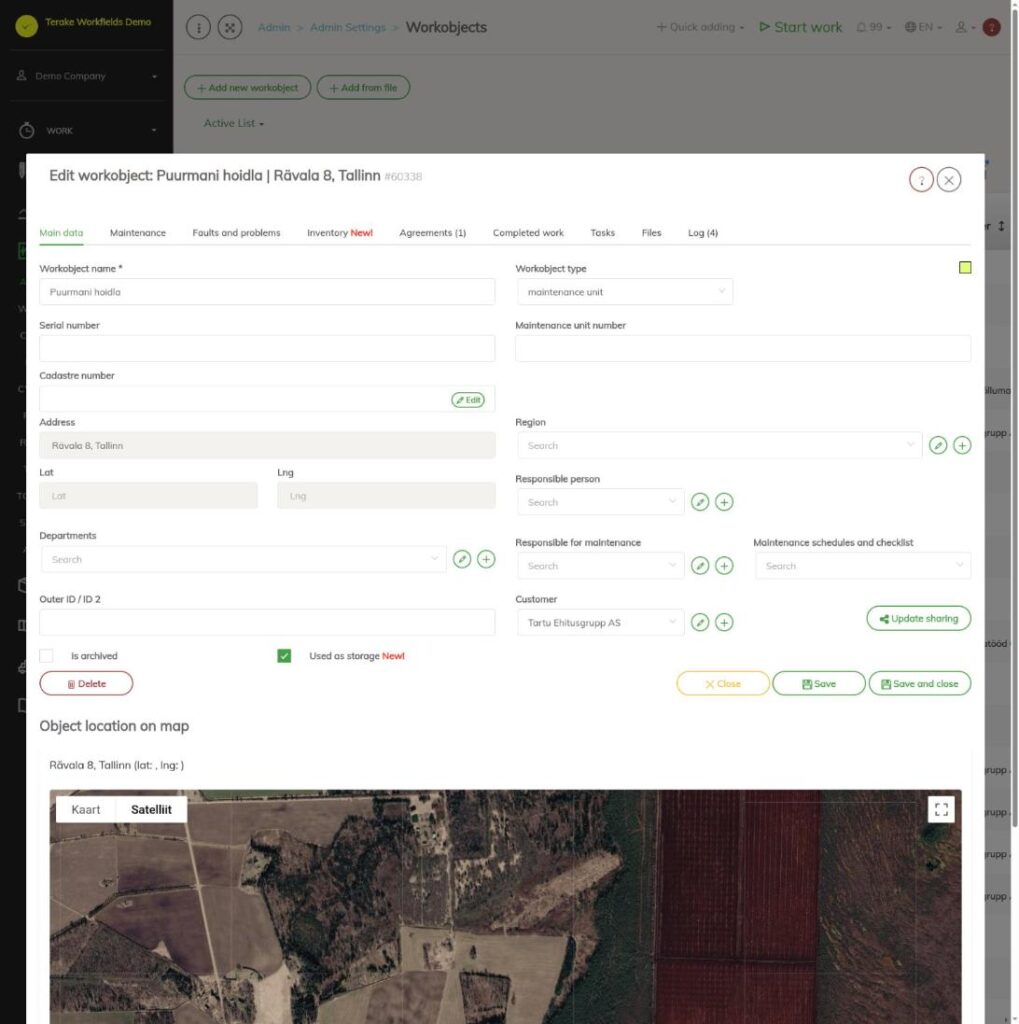Open the Departments search dropdown
Screen dimensions: 1019x1024
point(244,559)
